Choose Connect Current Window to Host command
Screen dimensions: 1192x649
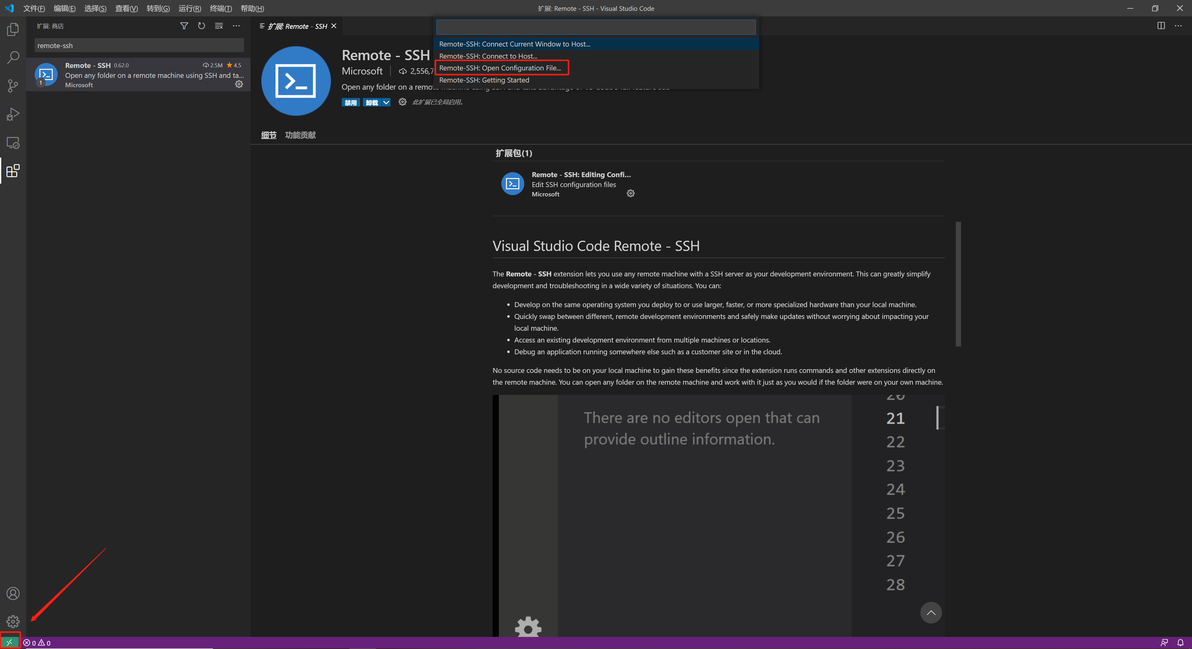596,44
